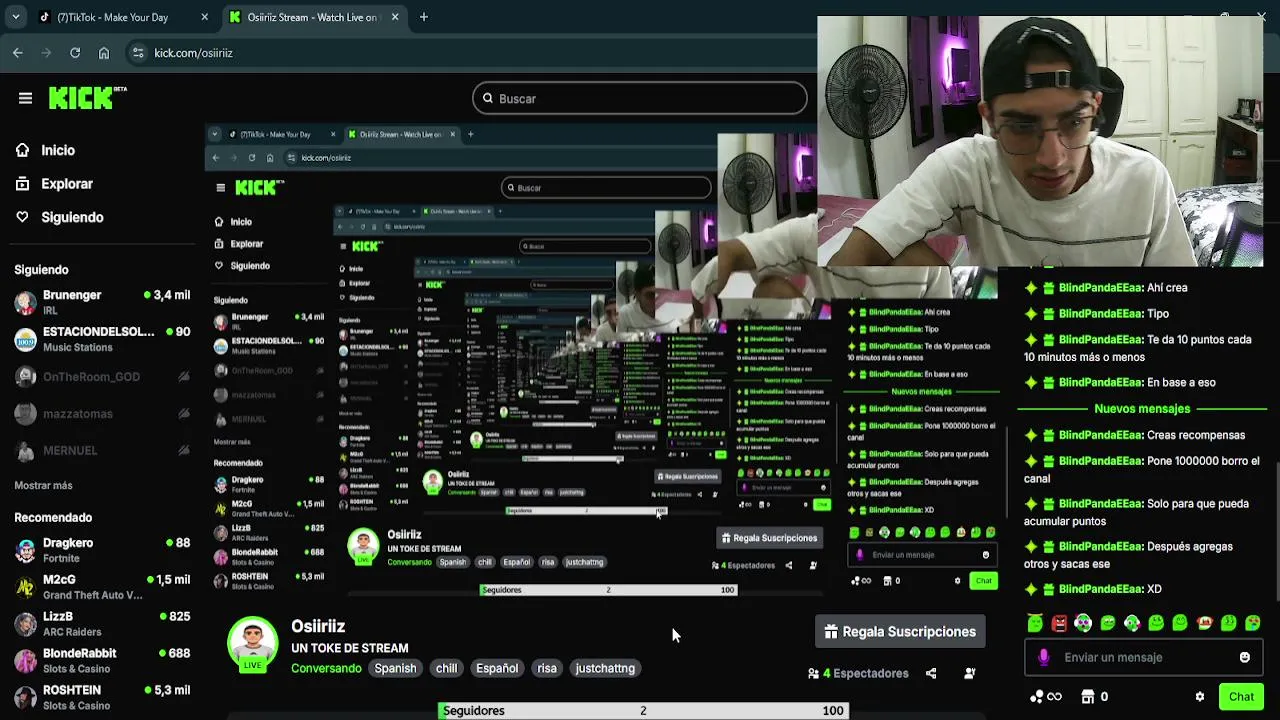Image resolution: width=1280 pixels, height=720 pixels.
Task: Open Explorar in the sidebar
Action: 67,184
